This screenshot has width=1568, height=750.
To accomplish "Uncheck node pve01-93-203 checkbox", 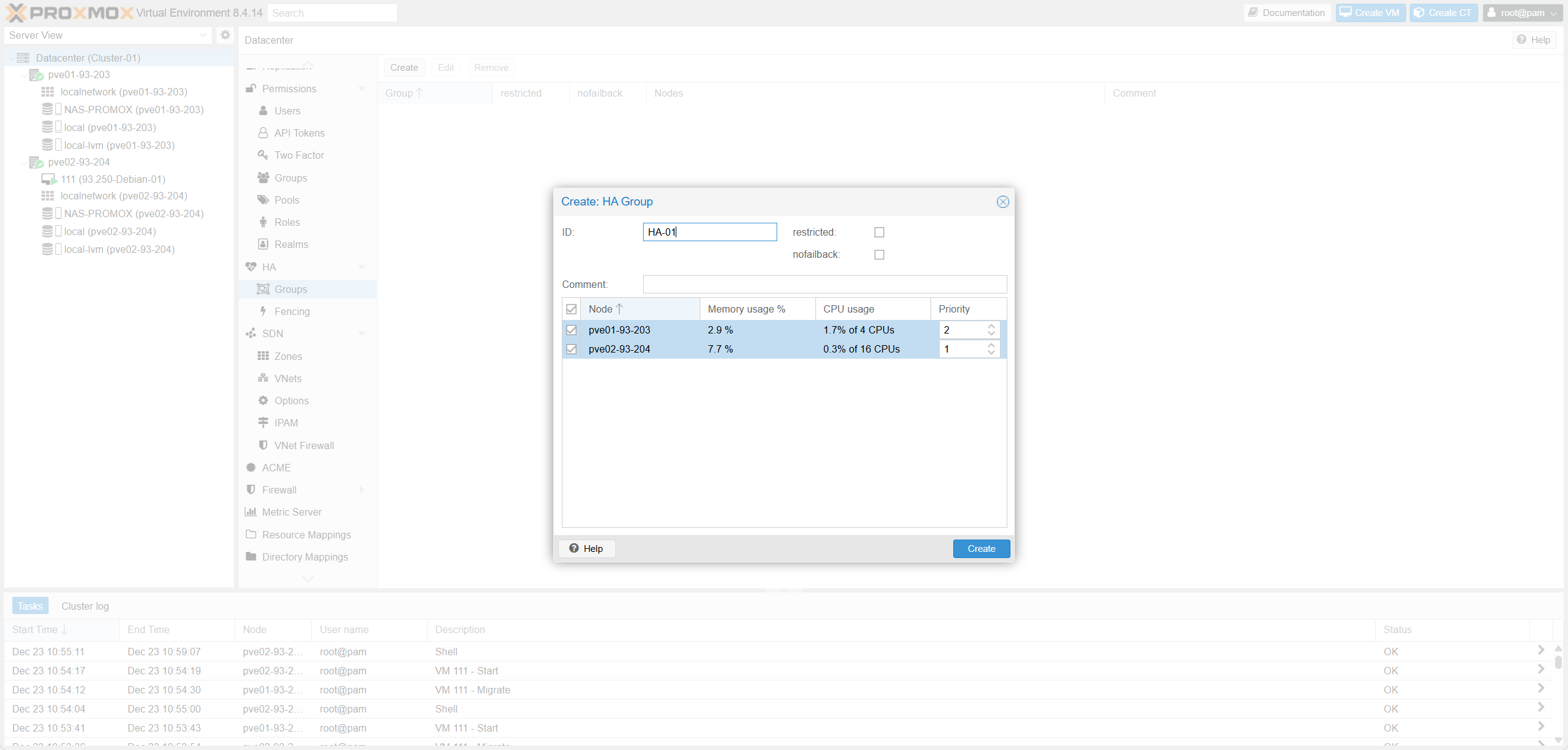I will pos(572,330).
